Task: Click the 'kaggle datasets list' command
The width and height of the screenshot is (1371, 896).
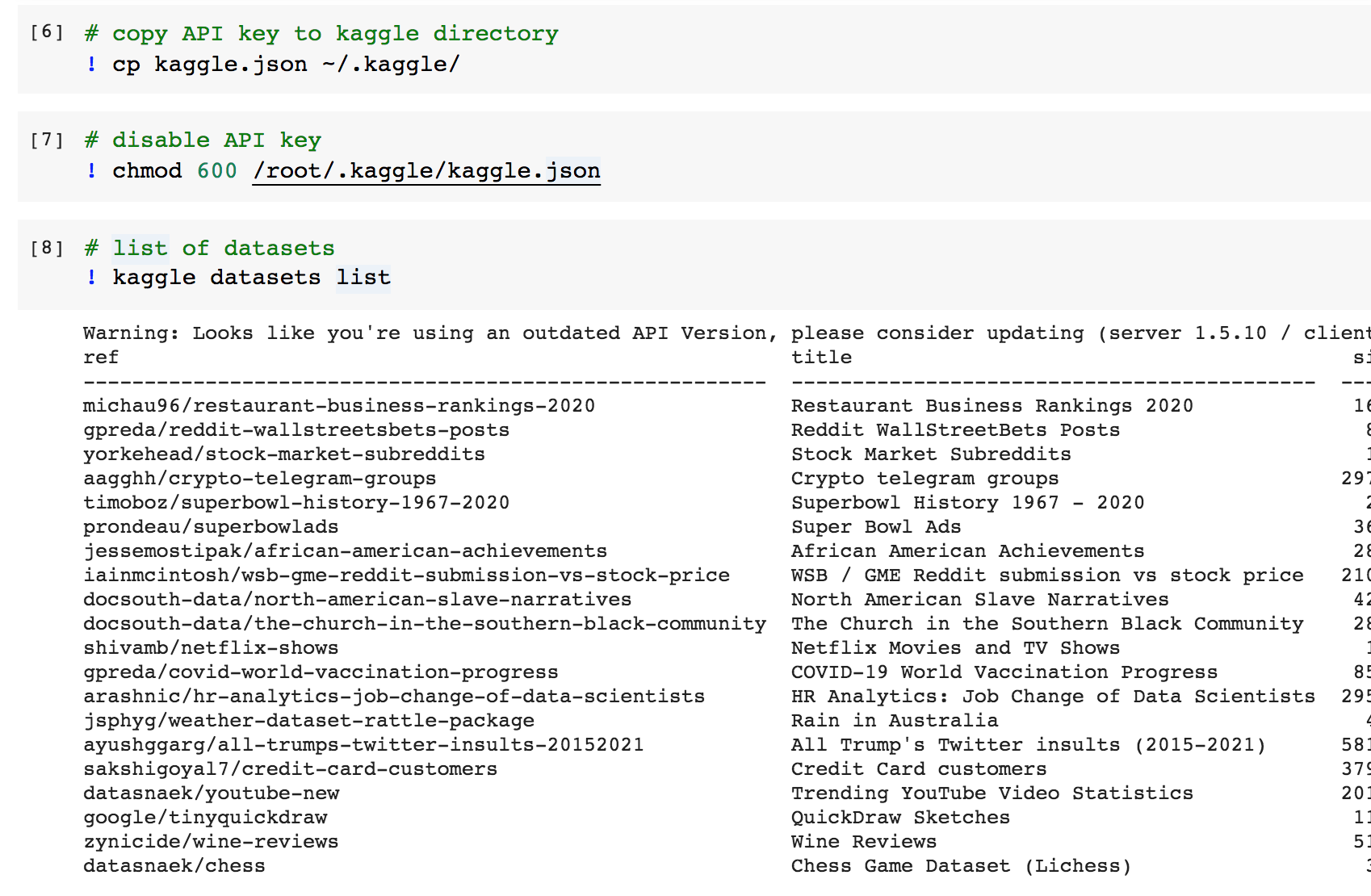Action: point(251,278)
